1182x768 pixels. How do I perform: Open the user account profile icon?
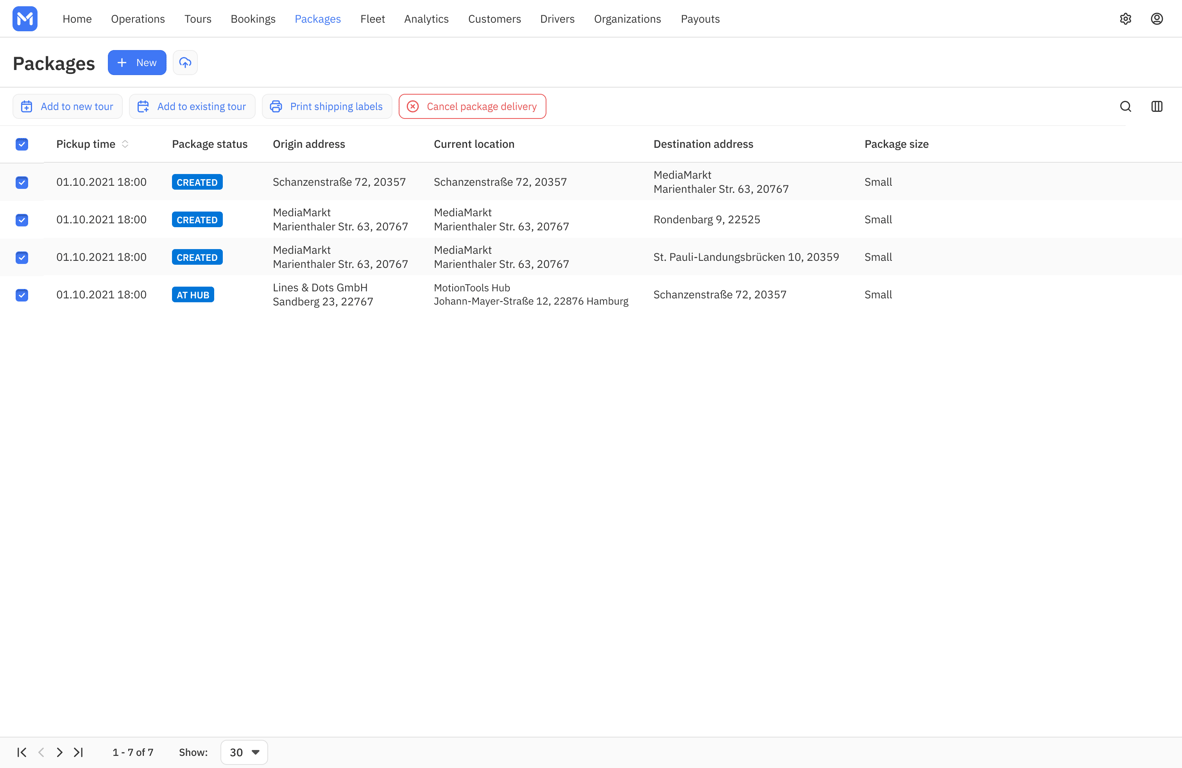click(x=1156, y=19)
